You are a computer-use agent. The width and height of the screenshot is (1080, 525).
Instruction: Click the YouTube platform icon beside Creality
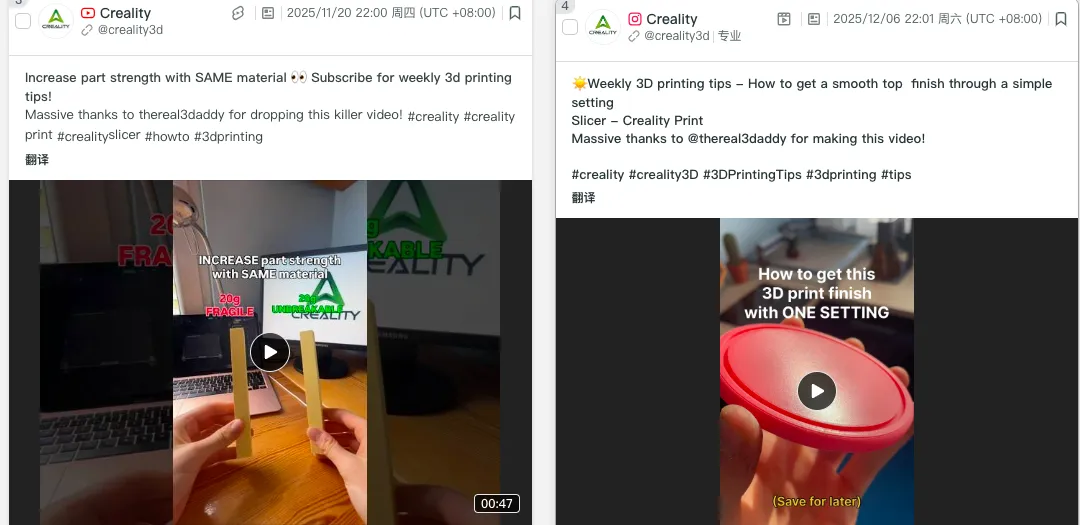click(87, 13)
